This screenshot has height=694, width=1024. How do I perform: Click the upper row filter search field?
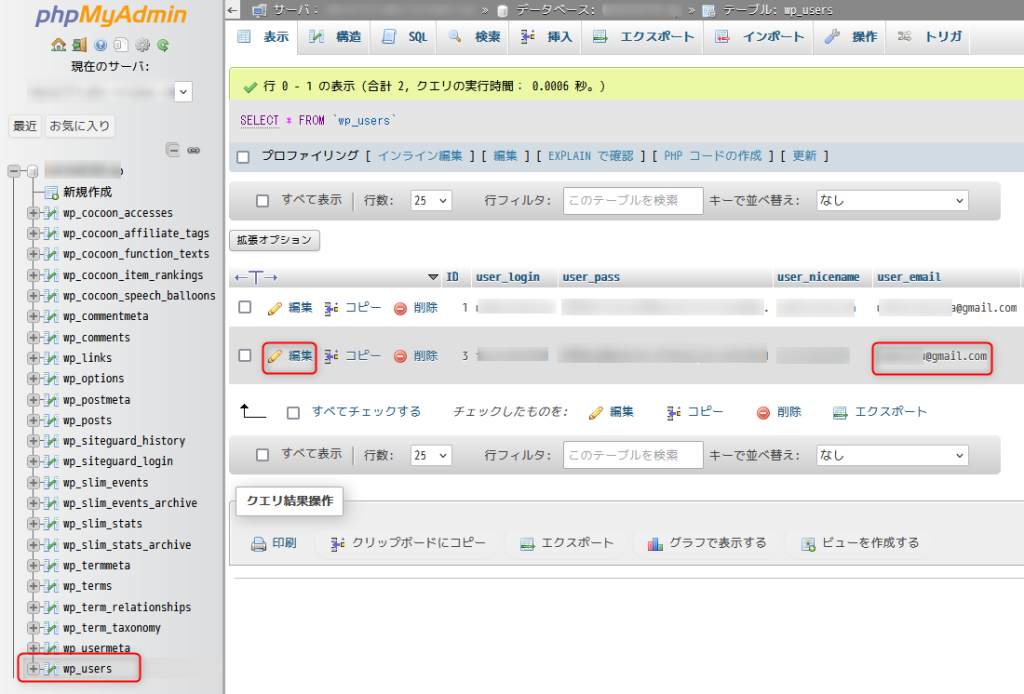point(633,201)
